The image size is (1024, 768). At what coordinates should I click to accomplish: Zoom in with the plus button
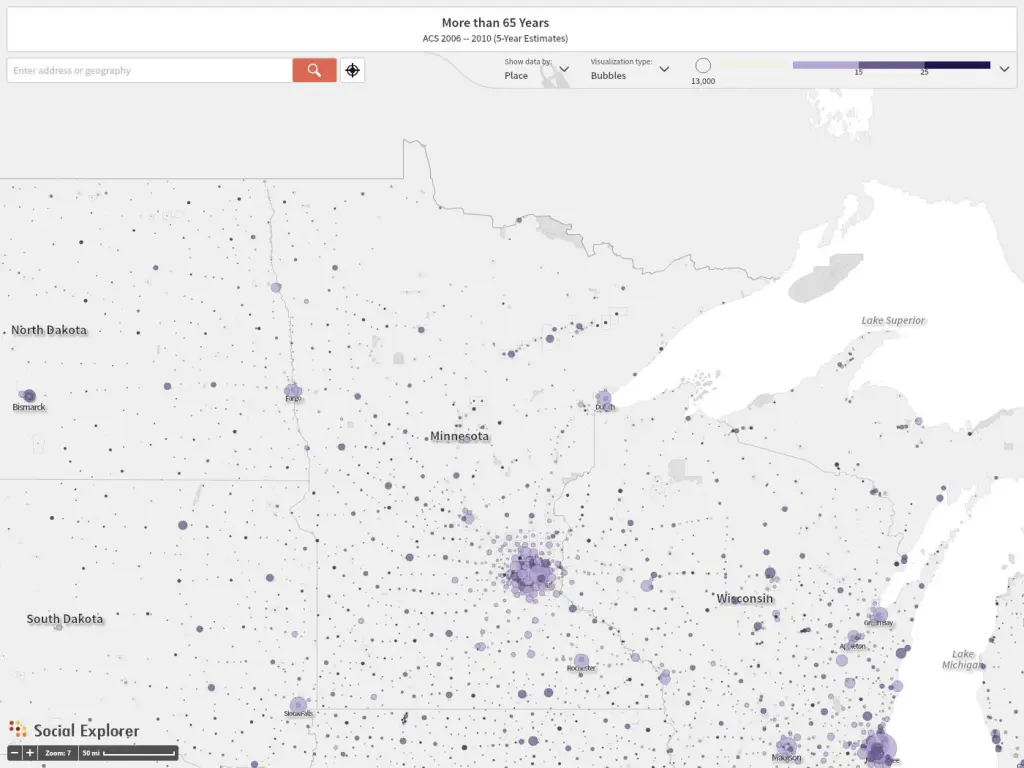pyautogui.click(x=30, y=752)
